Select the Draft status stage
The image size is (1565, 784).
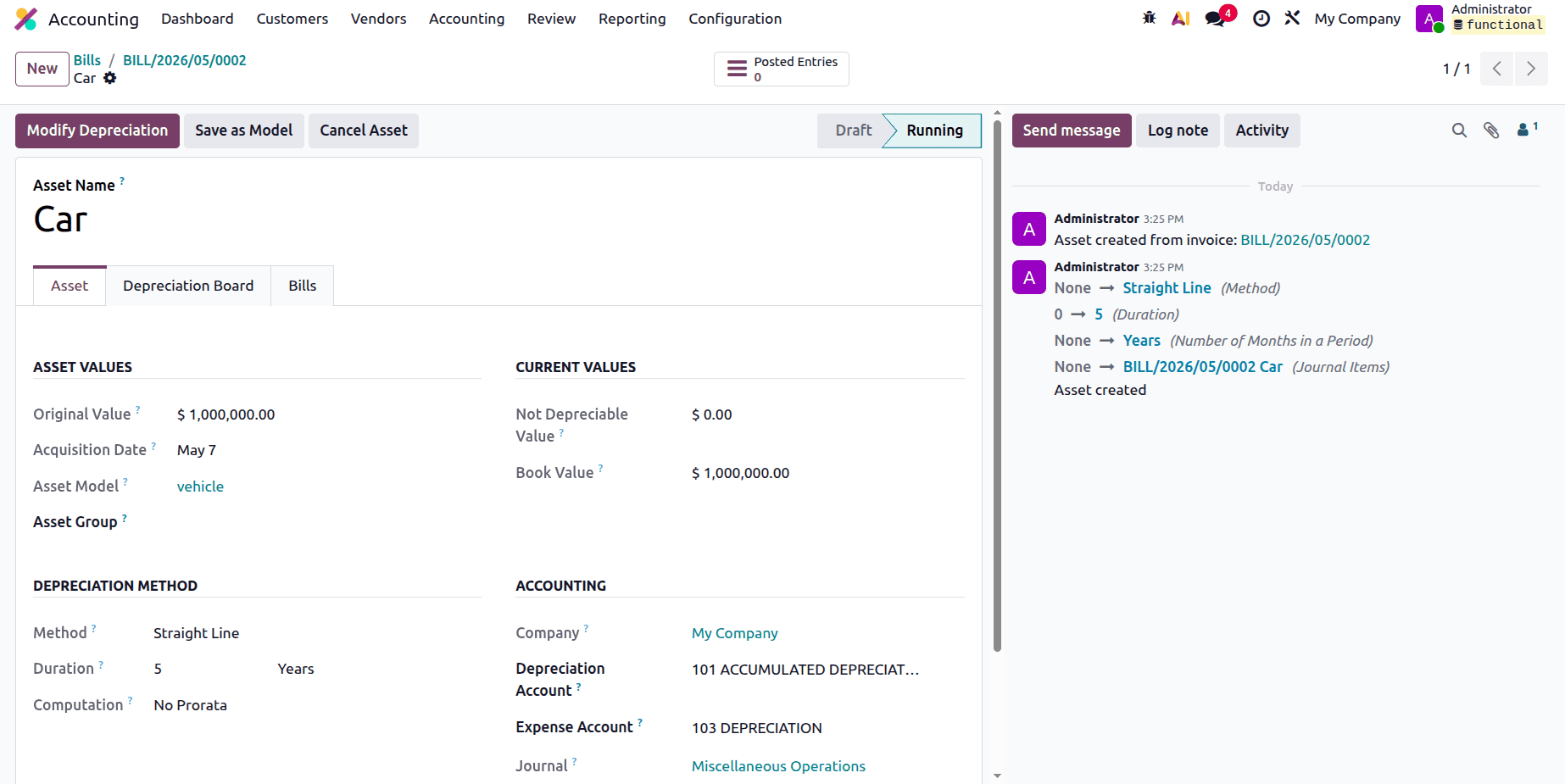(x=851, y=131)
